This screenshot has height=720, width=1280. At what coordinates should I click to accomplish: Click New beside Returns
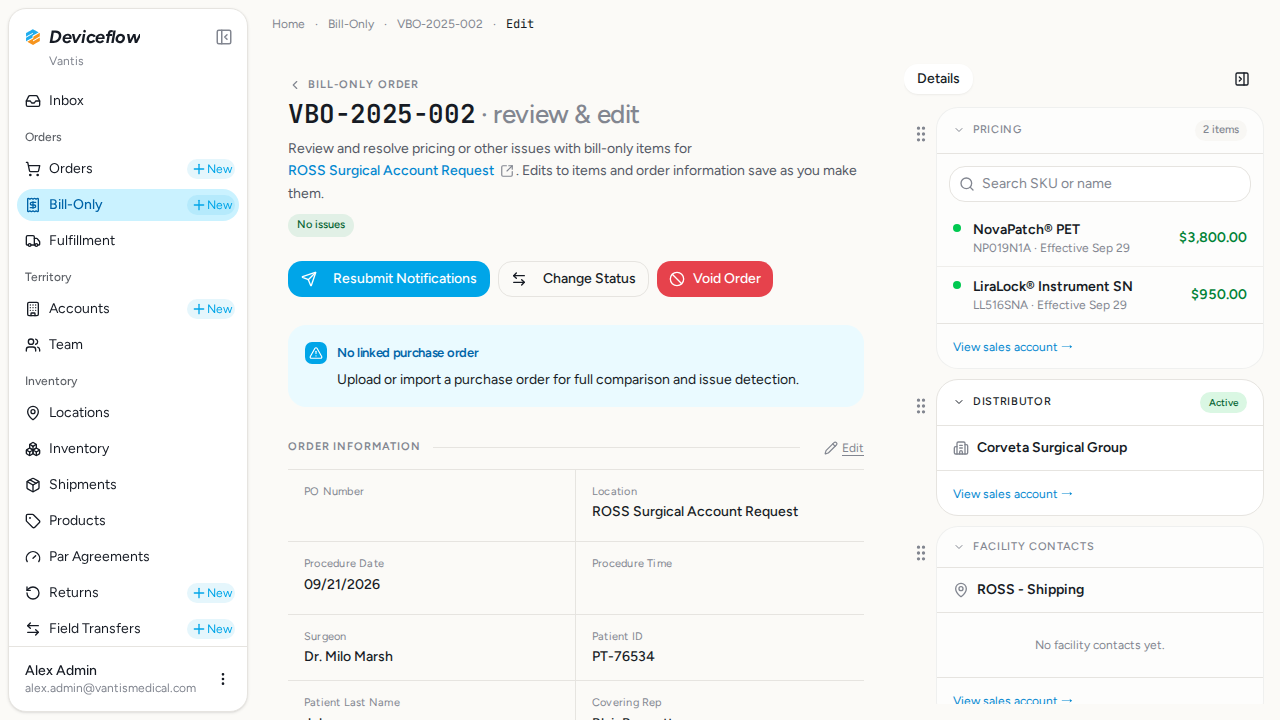click(x=212, y=593)
